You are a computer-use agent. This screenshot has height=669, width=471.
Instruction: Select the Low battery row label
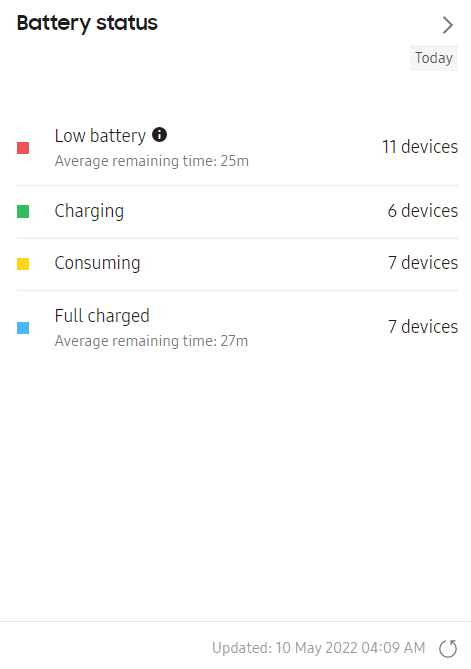(x=100, y=136)
